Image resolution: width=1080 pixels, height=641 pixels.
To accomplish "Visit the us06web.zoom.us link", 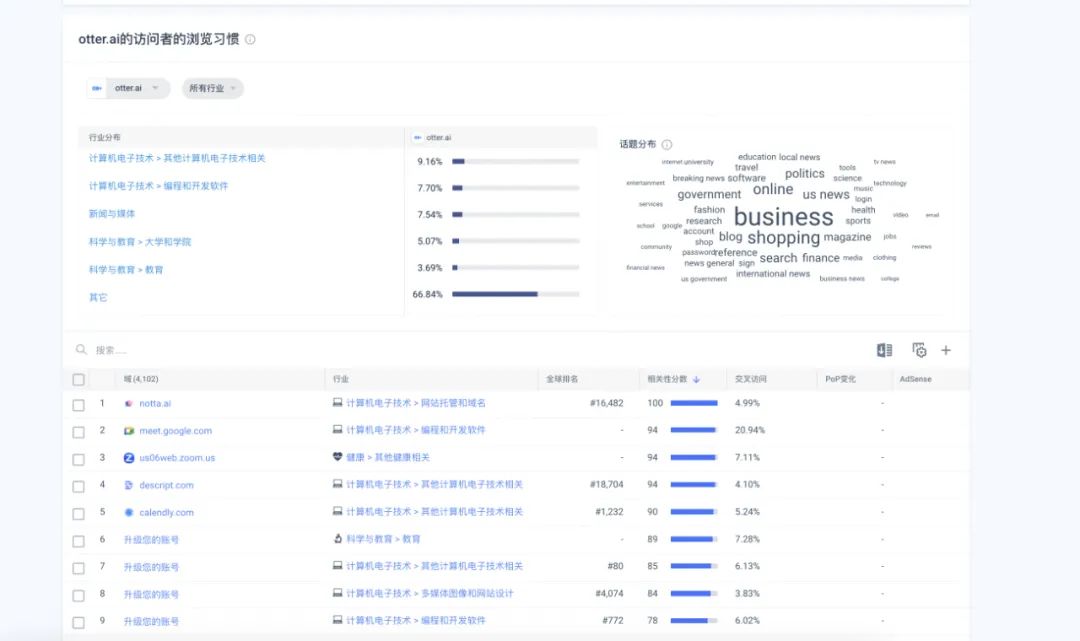I will click(177, 458).
